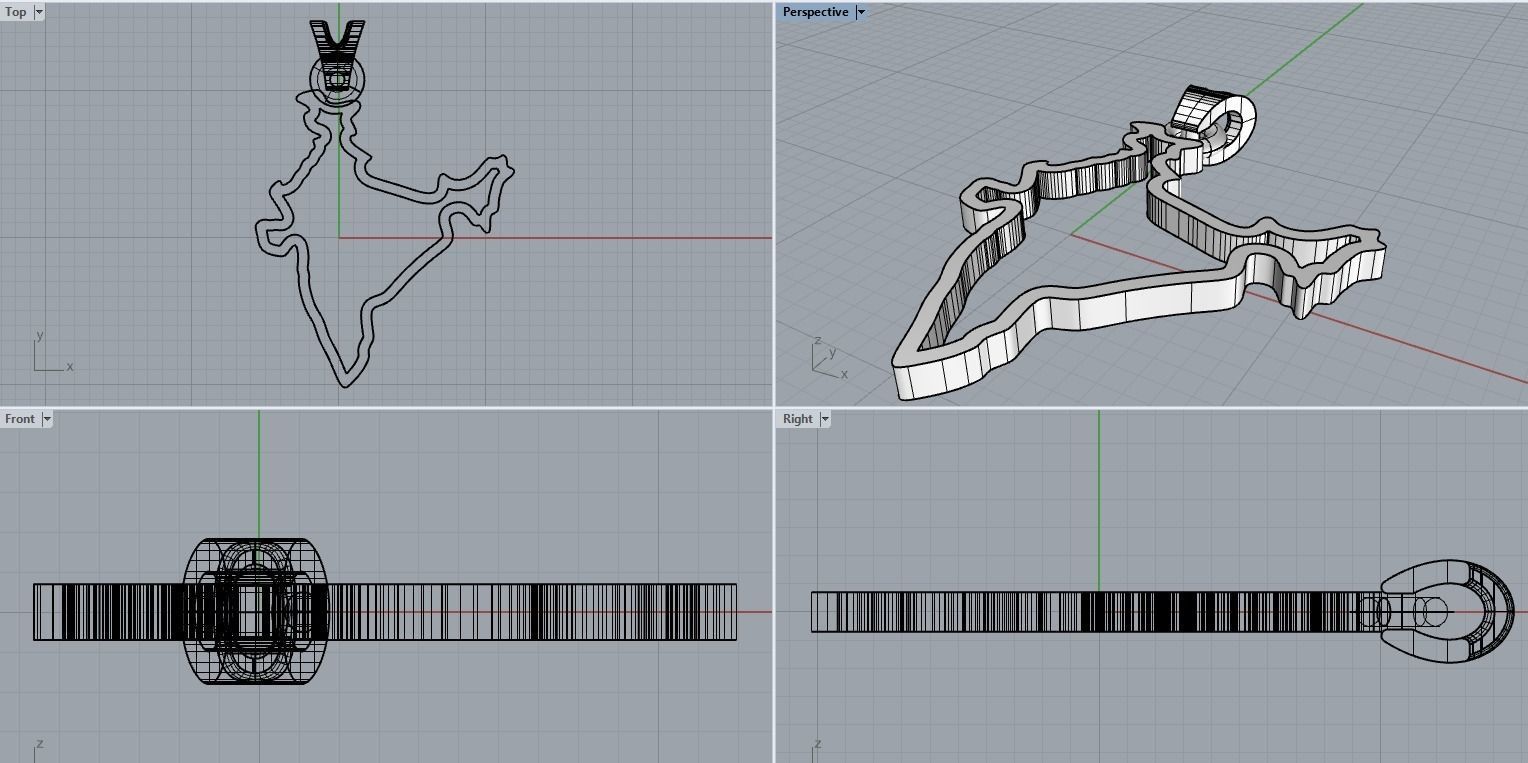Viewport: 1528px width, 763px height.
Task: Open the Front viewport dropdown arrow
Action: click(x=46, y=419)
